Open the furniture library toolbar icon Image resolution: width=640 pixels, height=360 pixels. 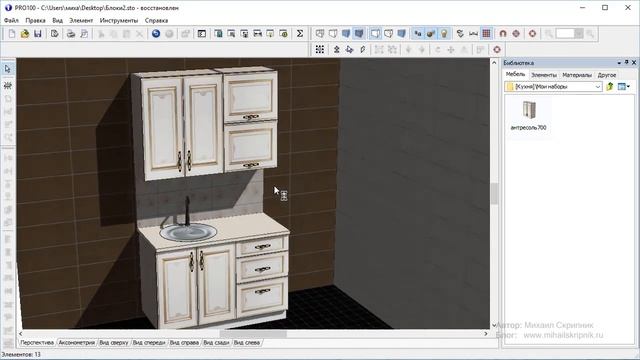(218, 34)
